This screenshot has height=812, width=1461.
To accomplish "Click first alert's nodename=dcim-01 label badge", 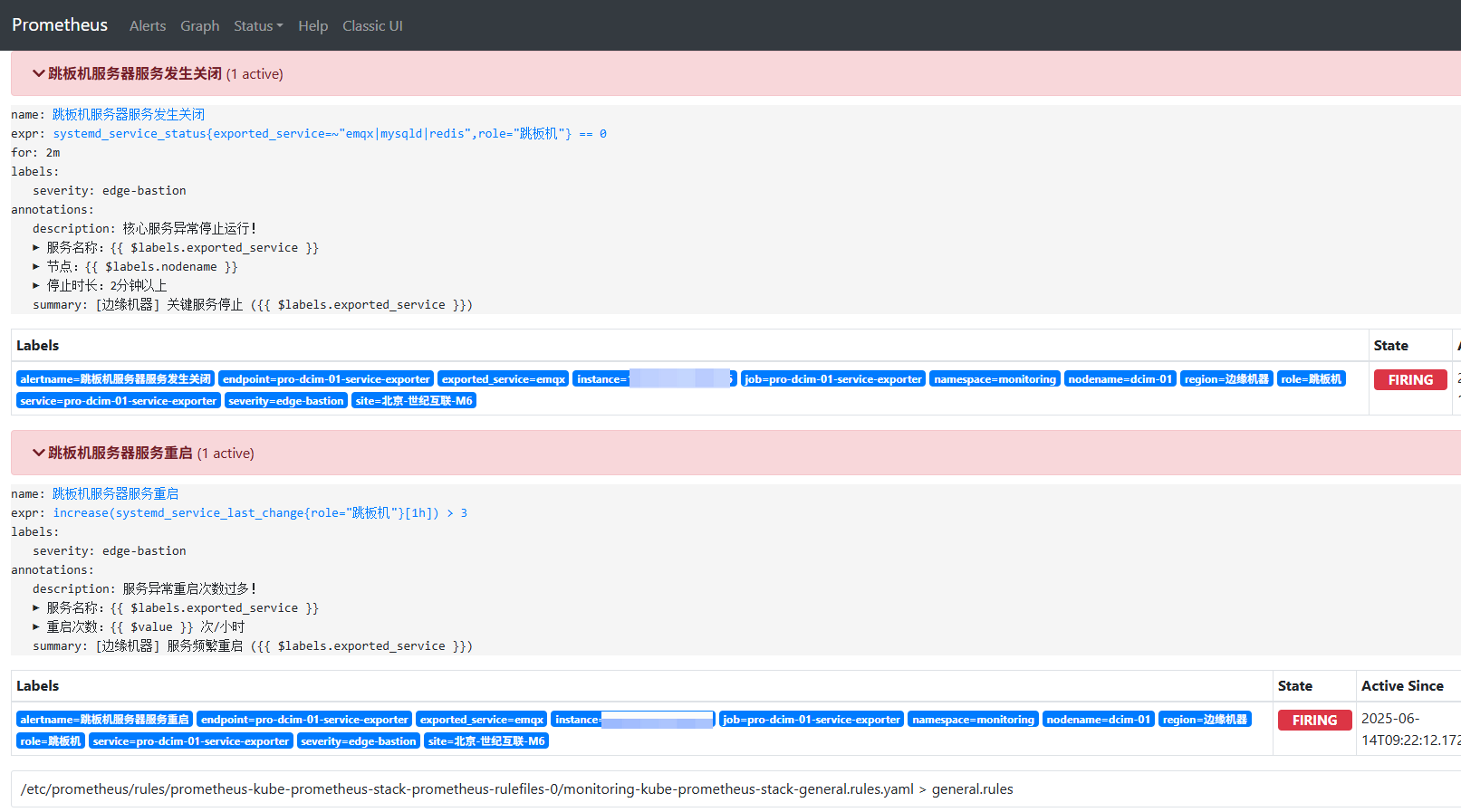I will tap(1120, 379).
